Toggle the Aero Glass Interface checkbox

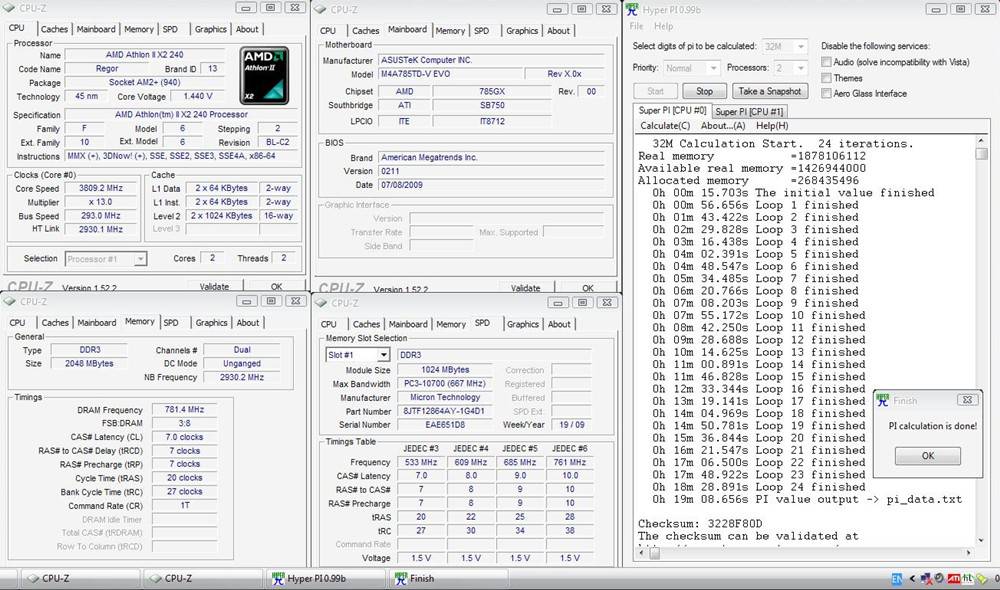point(826,93)
